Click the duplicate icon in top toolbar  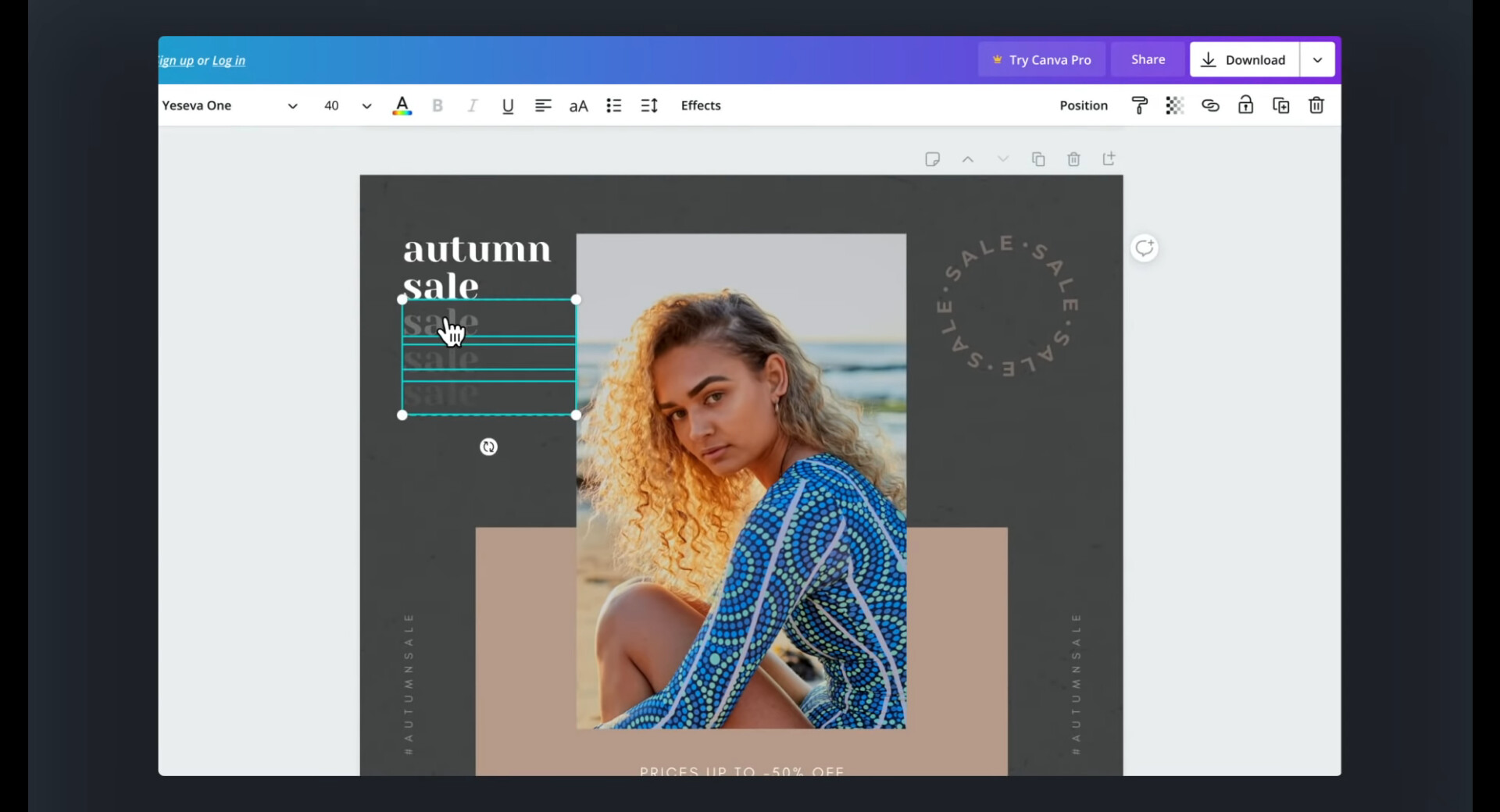point(1280,105)
